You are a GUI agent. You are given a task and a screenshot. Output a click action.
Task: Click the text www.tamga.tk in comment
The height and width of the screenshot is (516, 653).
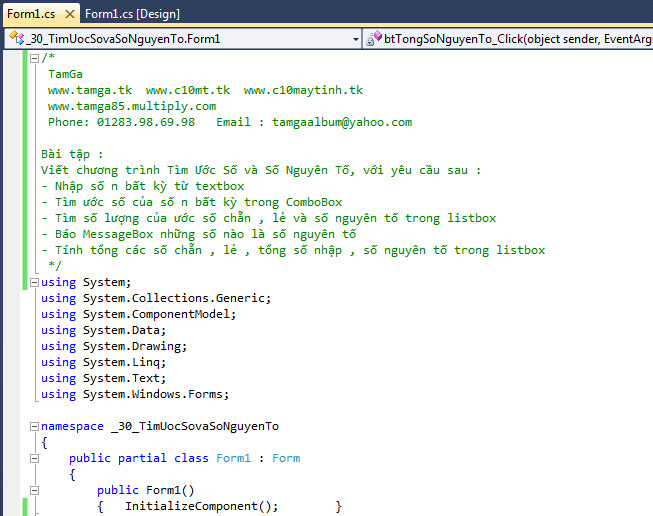point(90,90)
